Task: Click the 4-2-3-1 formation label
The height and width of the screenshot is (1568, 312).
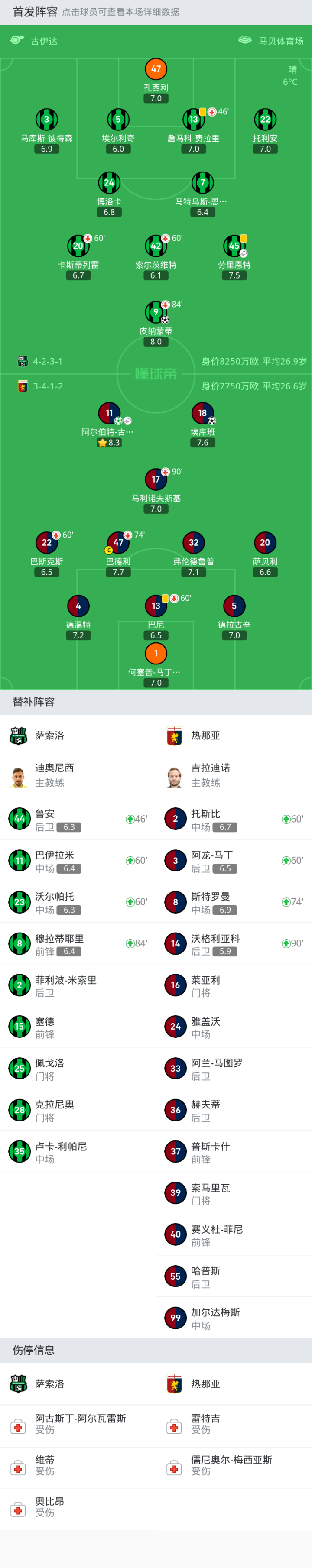Action: coord(48,362)
